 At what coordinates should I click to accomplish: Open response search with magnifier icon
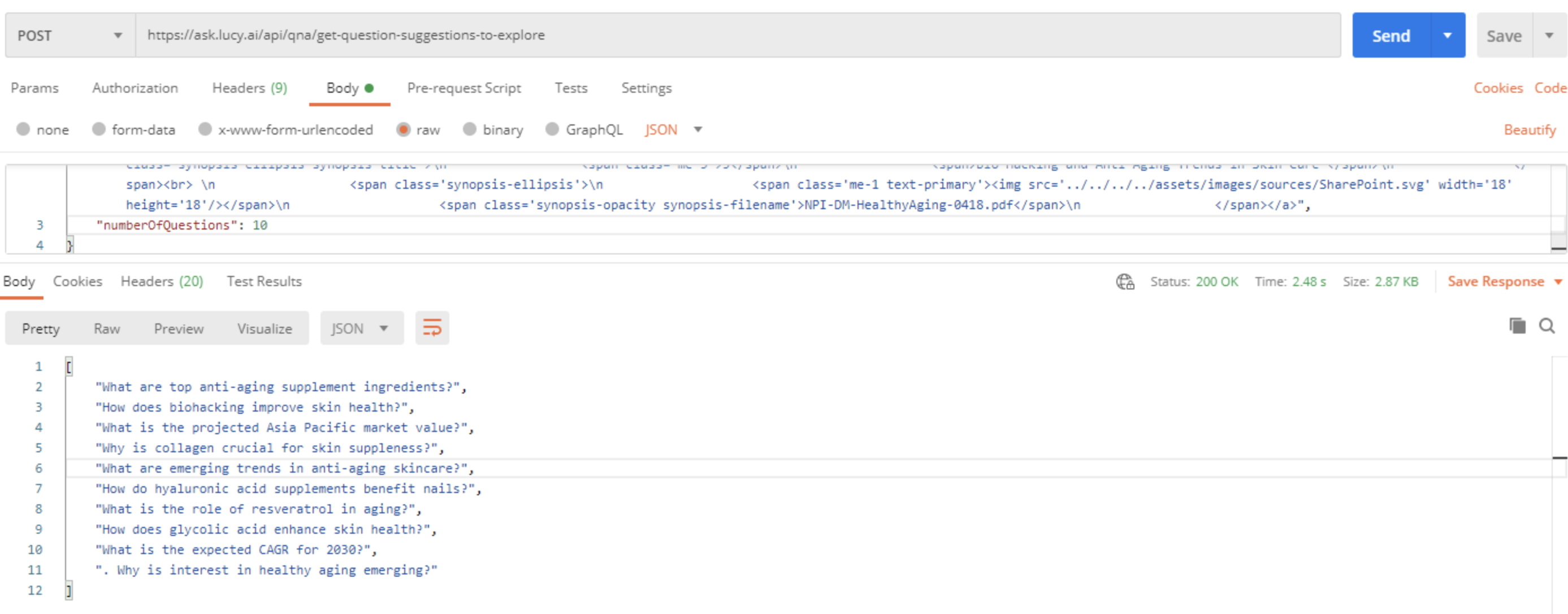[1547, 326]
